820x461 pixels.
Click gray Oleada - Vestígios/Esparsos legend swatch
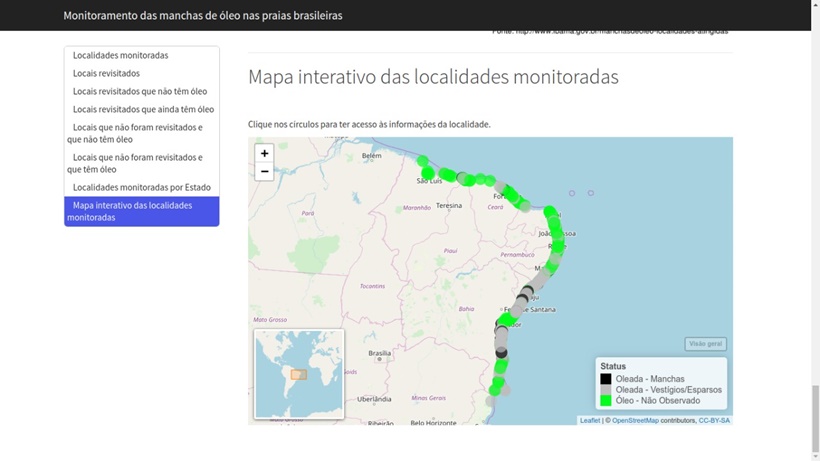[x=606, y=390]
